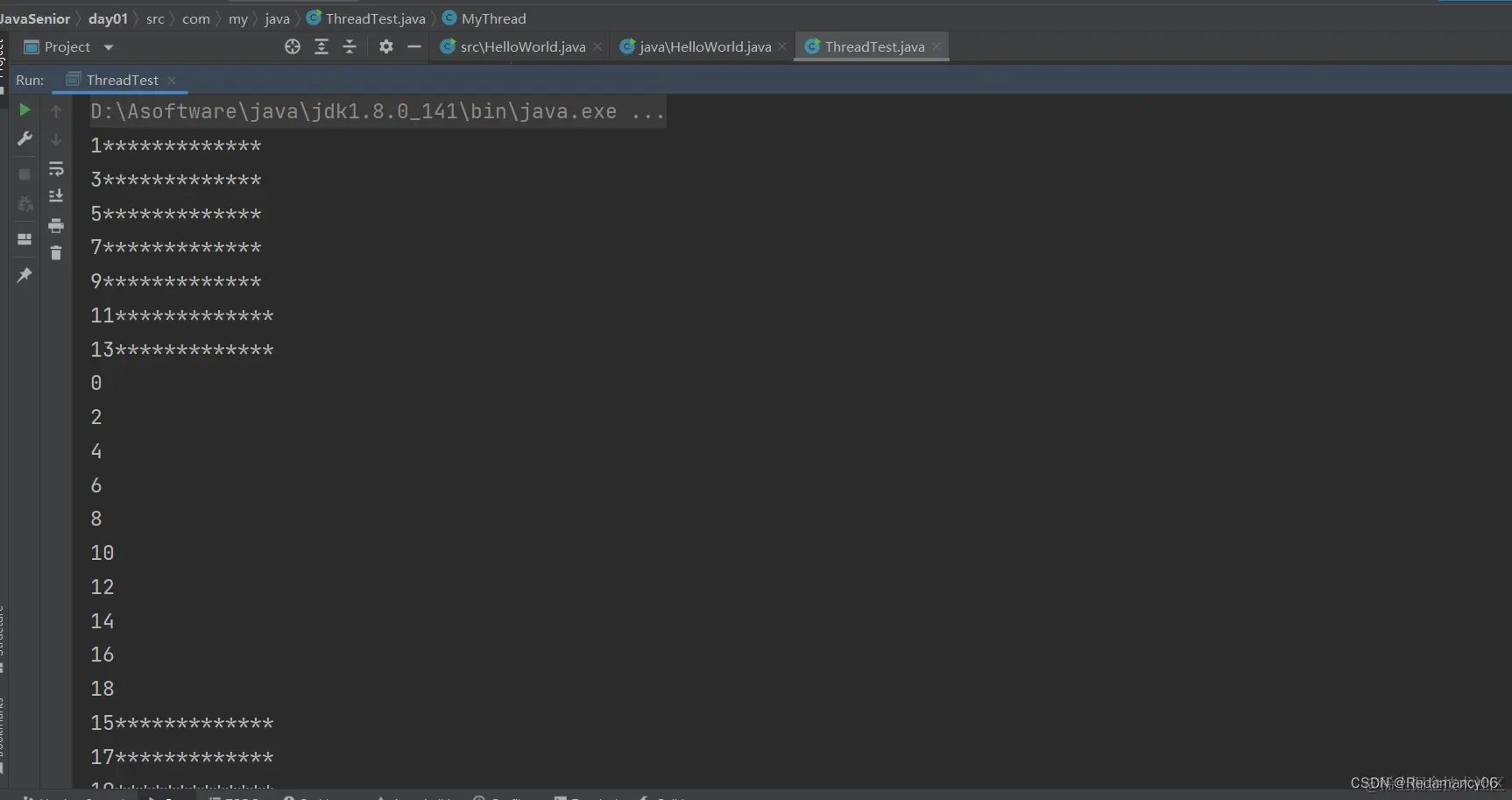Print the console output
The width and height of the screenshot is (1512, 800).
pos(56,225)
